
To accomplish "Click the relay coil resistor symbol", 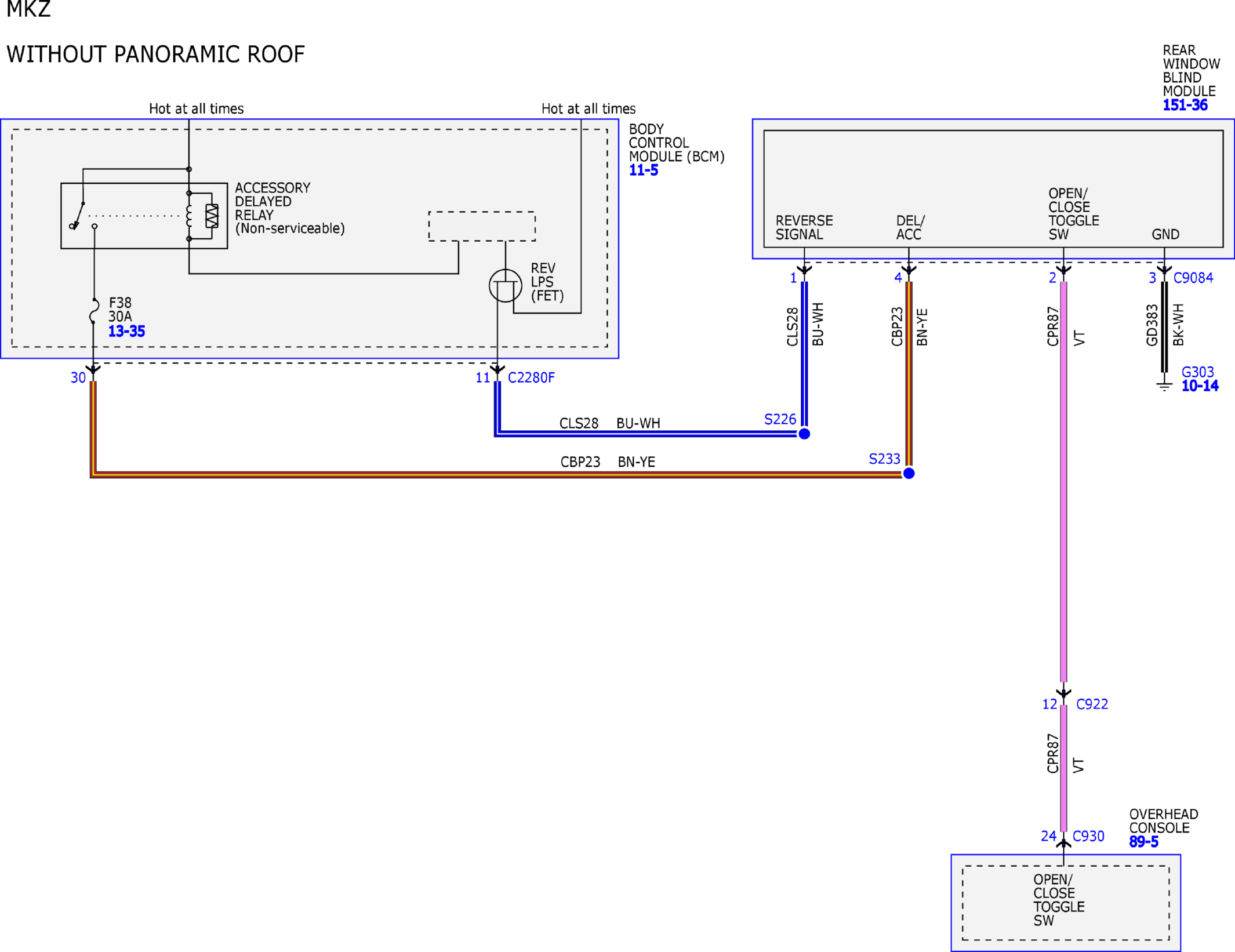I will coord(212,216).
